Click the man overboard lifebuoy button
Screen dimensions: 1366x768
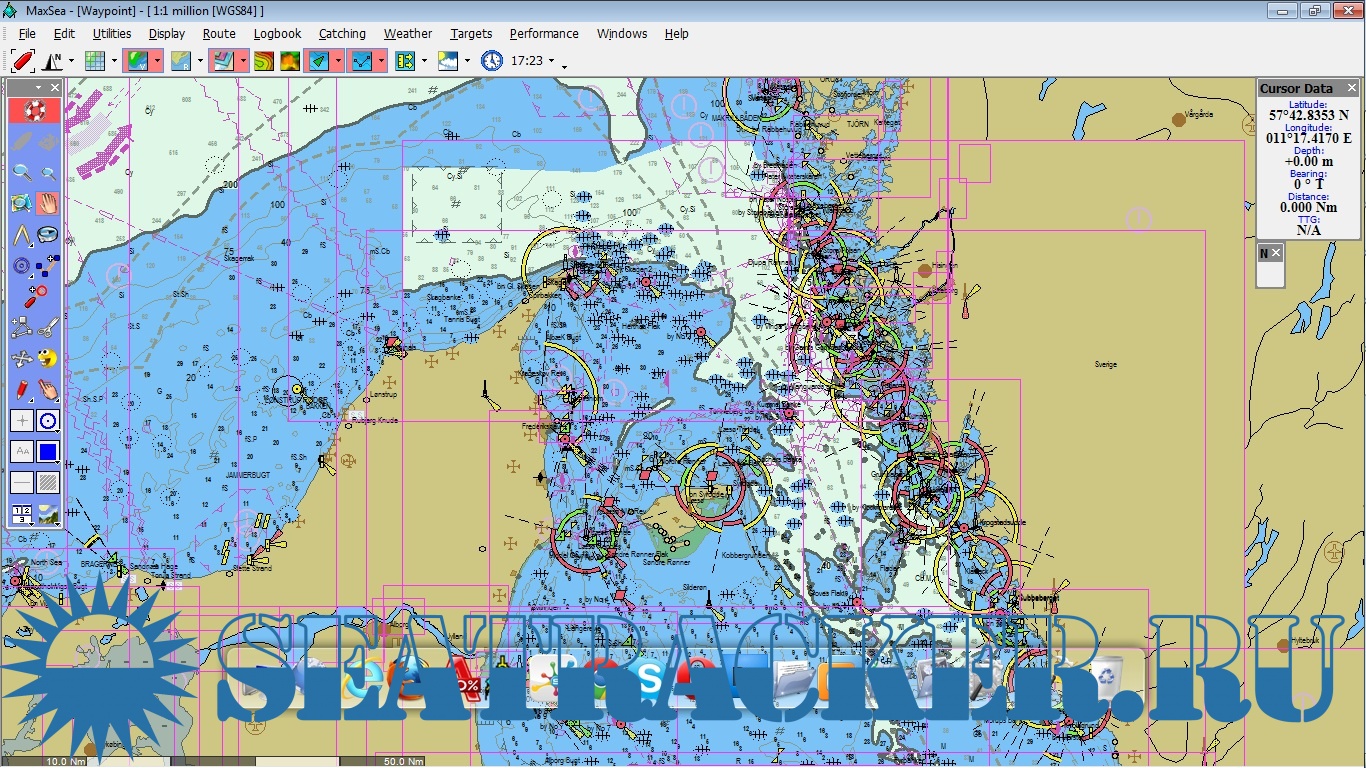coord(34,111)
